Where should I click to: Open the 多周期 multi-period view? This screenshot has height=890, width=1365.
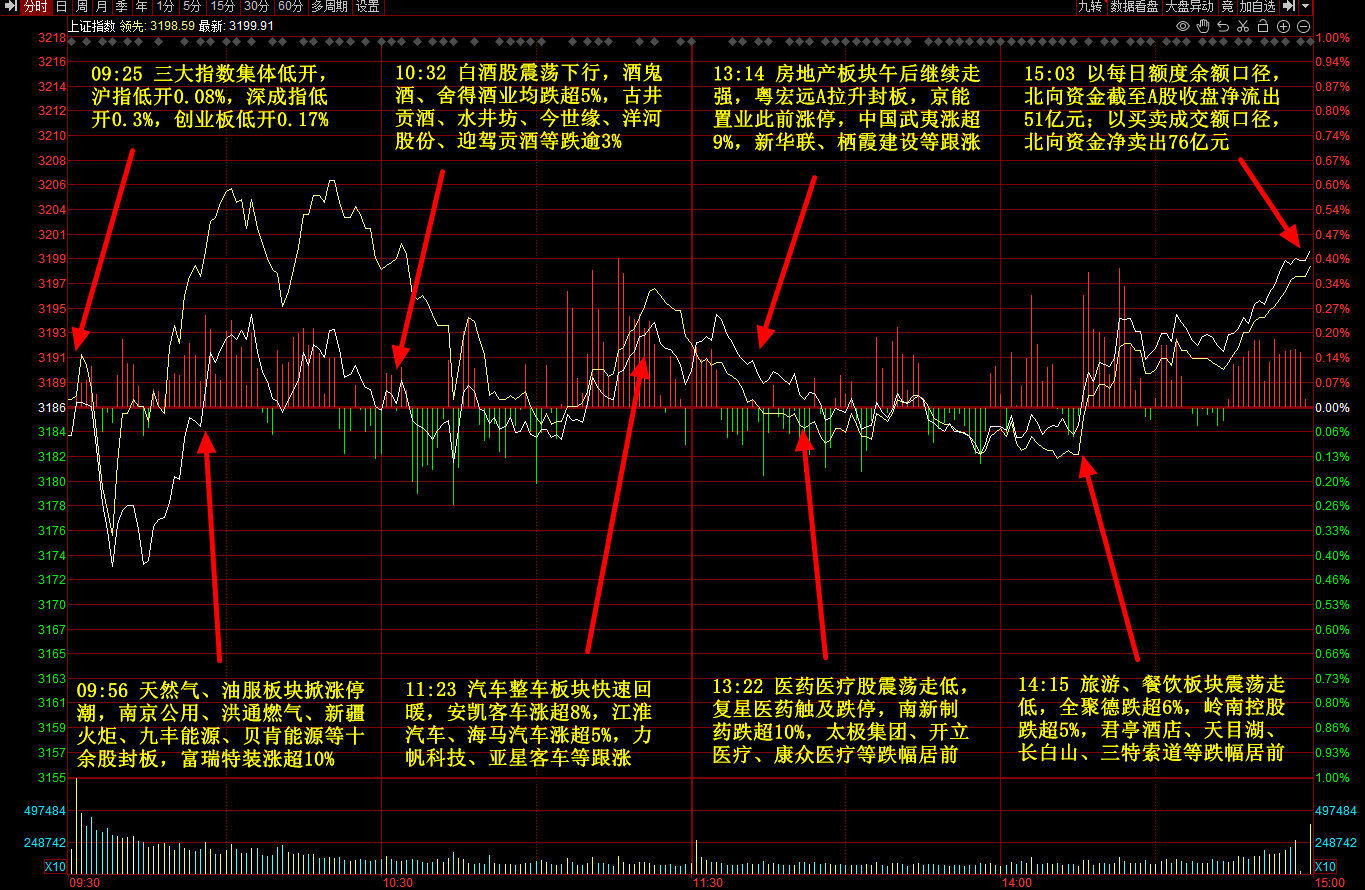(x=329, y=7)
